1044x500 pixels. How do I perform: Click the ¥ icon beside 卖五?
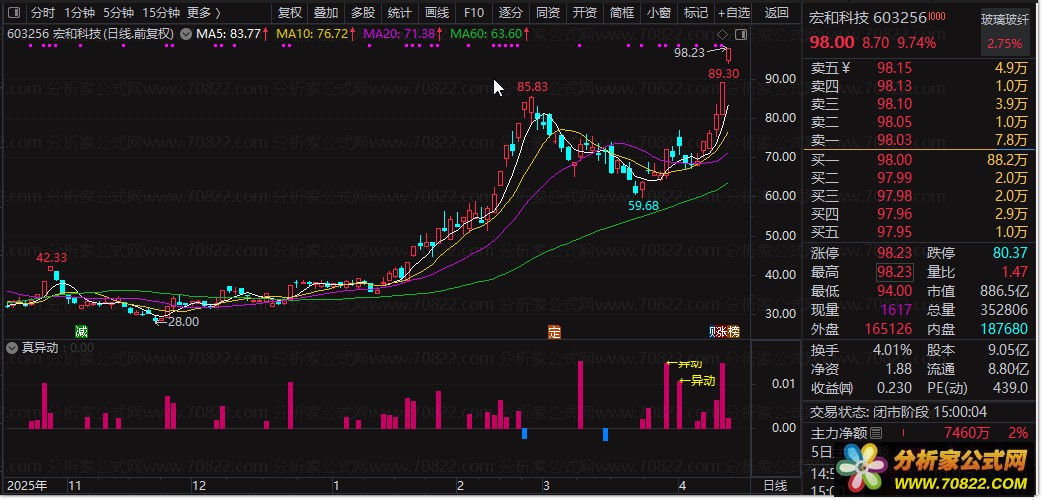click(846, 68)
